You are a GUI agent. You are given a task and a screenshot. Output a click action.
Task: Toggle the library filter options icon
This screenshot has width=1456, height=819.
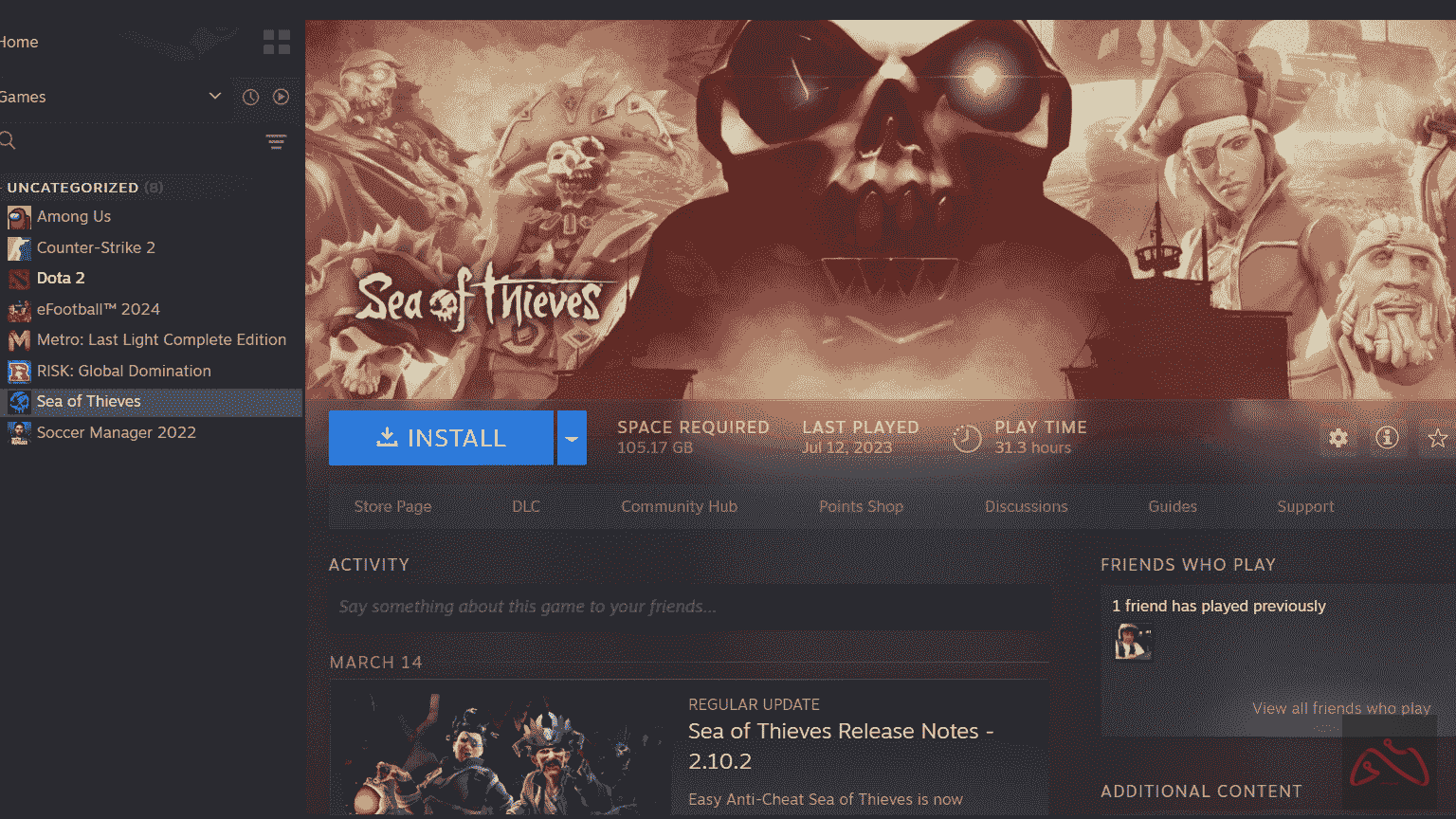pos(276,140)
